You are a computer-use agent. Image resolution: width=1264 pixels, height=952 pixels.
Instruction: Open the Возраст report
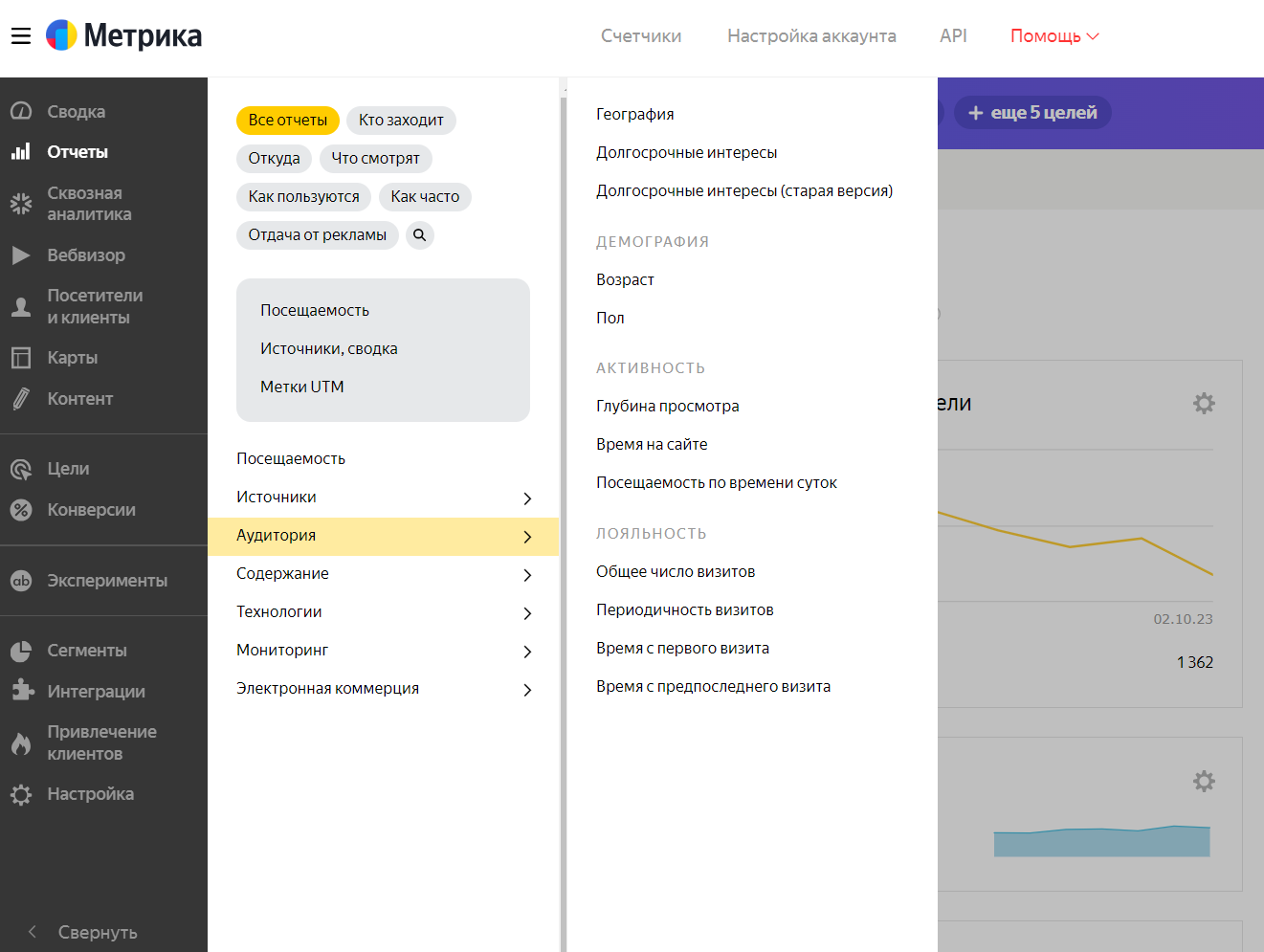click(626, 279)
